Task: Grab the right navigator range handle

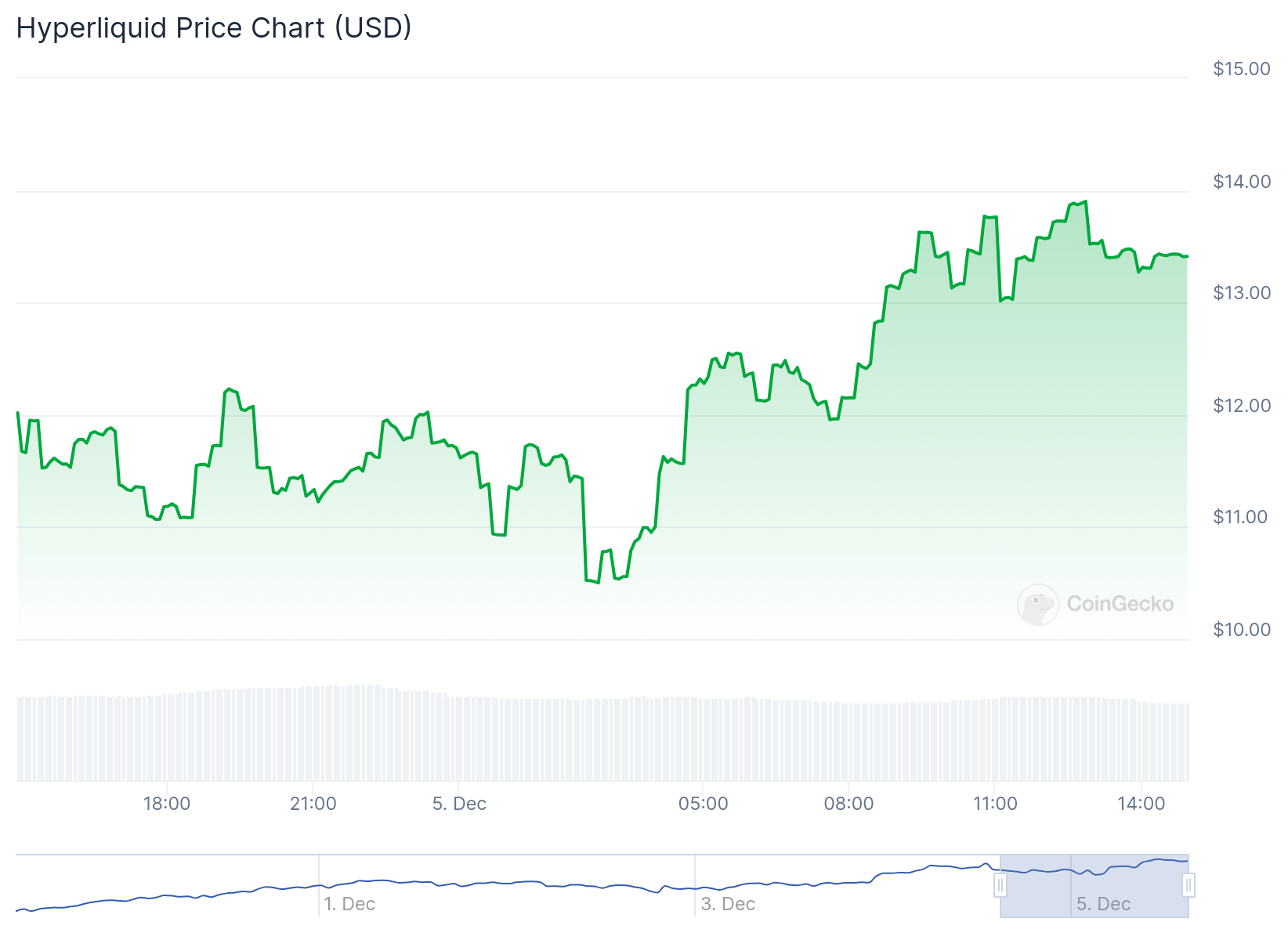Action: click(x=1189, y=886)
